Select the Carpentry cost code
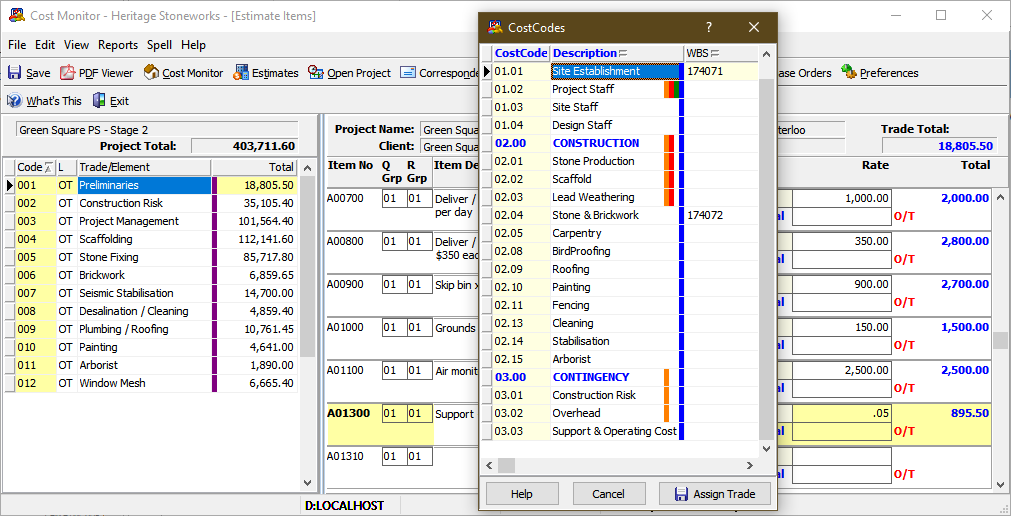The image size is (1011, 516). (x=620, y=233)
